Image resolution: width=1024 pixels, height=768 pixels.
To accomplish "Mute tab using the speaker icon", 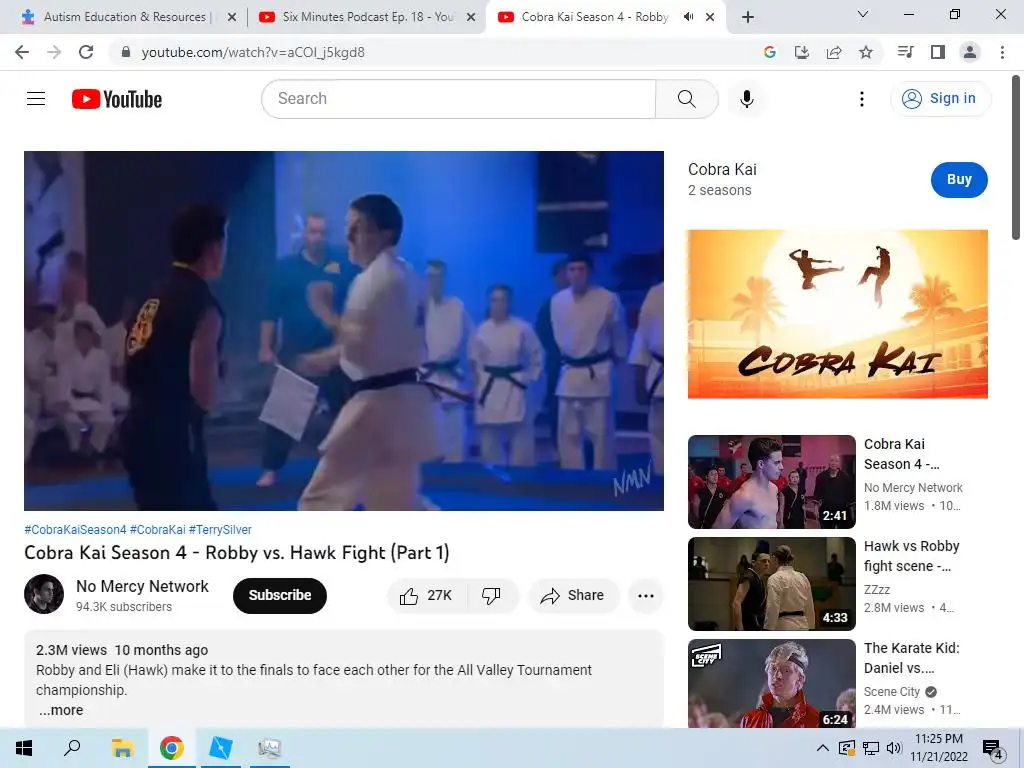I will (688, 17).
